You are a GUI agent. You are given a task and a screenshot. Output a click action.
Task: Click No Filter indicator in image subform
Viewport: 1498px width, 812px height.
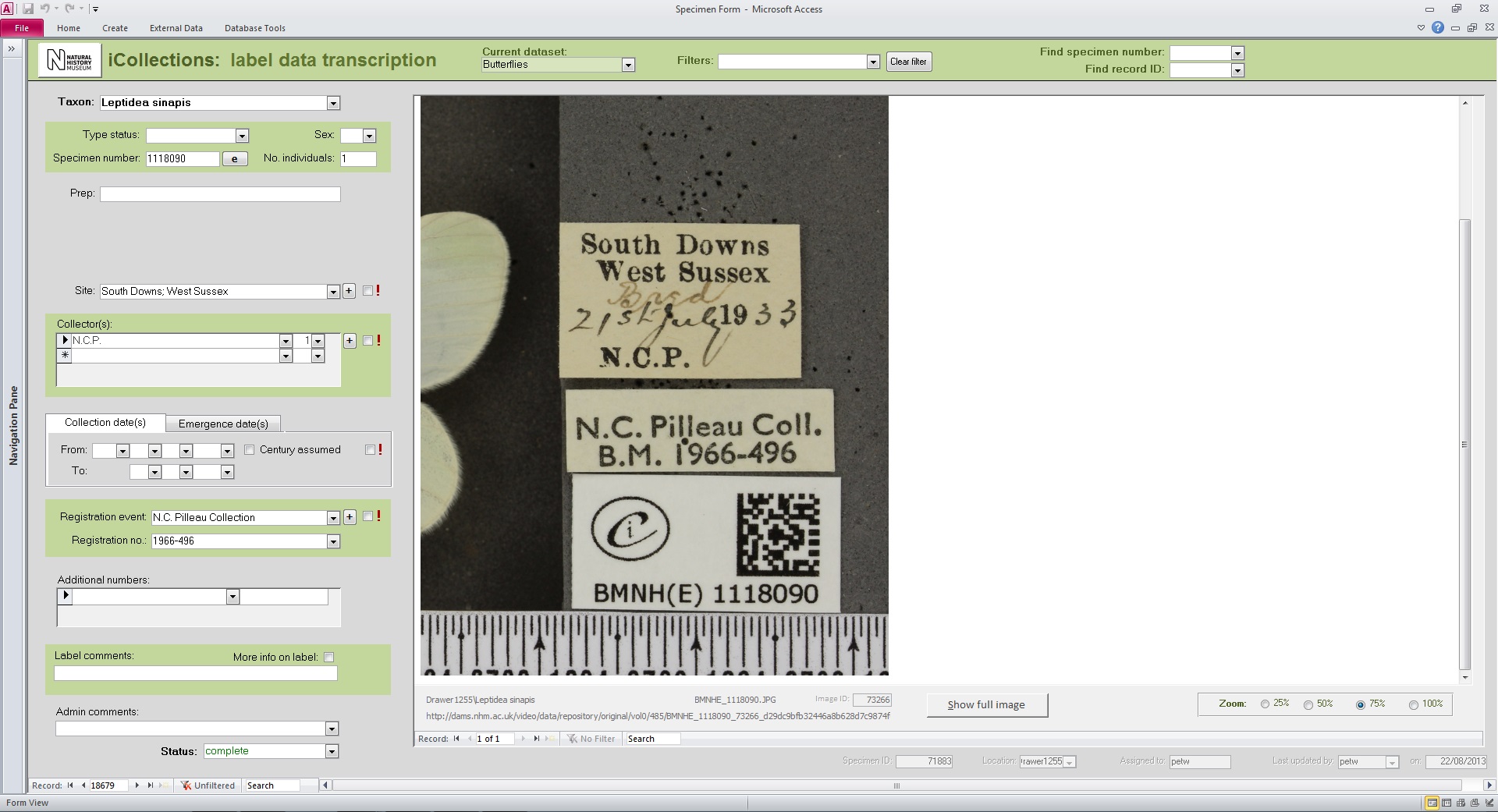591,739
